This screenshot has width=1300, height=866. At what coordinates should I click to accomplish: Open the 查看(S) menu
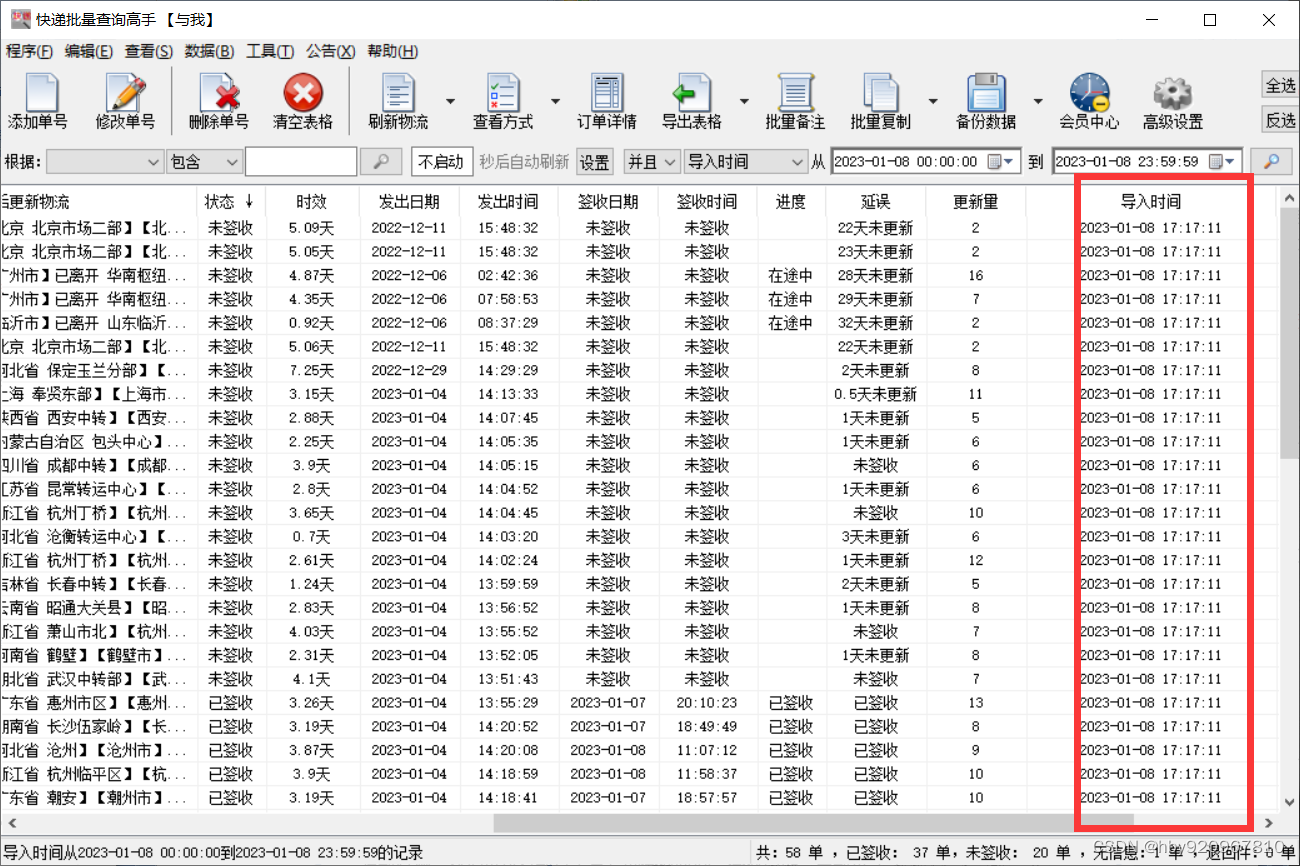[x=149, y=52]
